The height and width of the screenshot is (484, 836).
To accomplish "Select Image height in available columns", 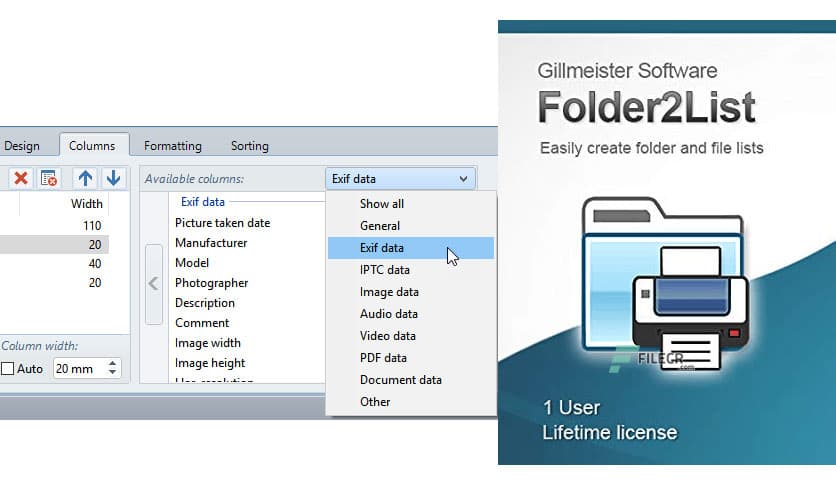I will pyautogui.click(x=210, y=363).
